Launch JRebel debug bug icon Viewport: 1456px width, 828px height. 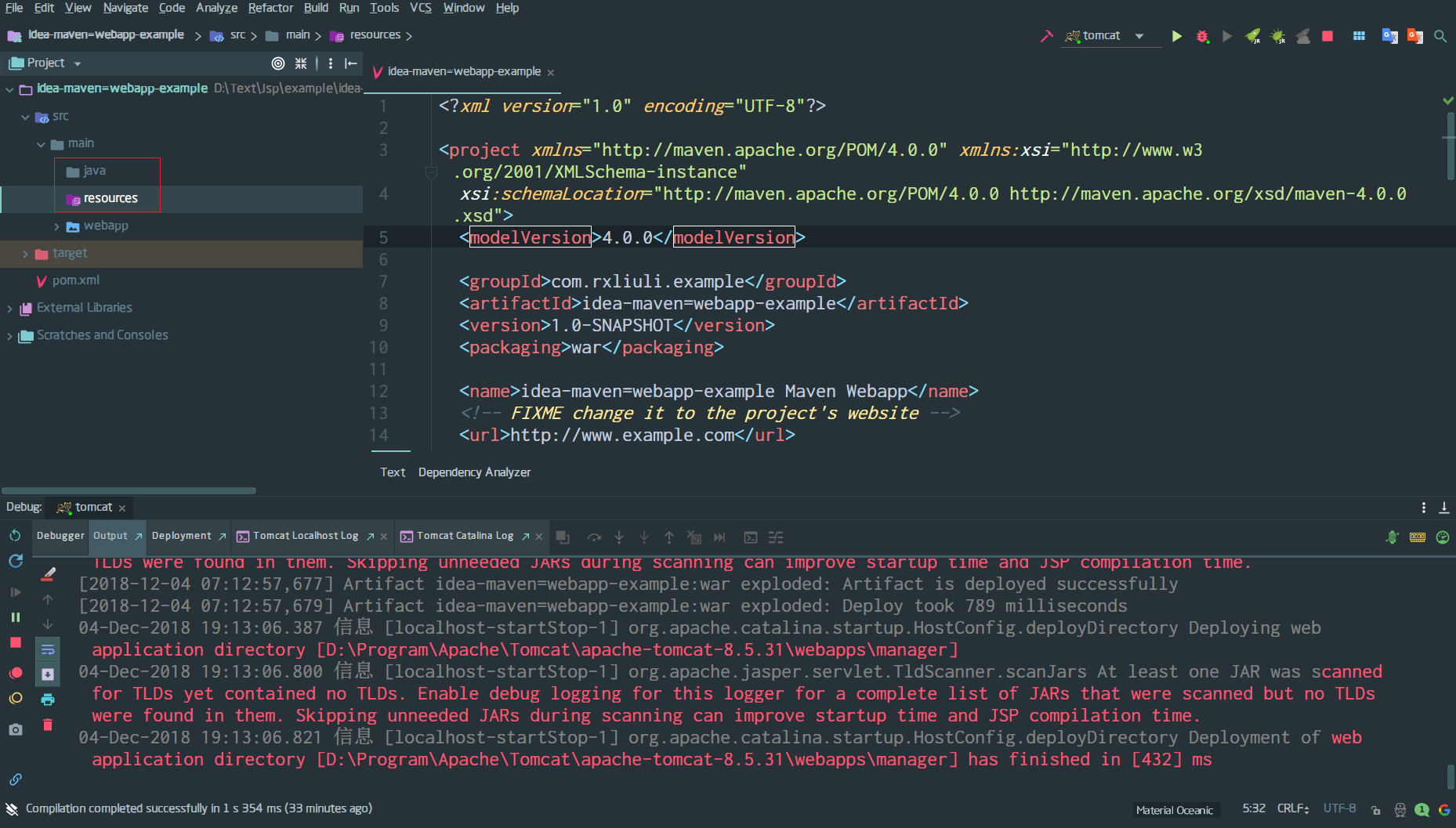point(1278,36)
